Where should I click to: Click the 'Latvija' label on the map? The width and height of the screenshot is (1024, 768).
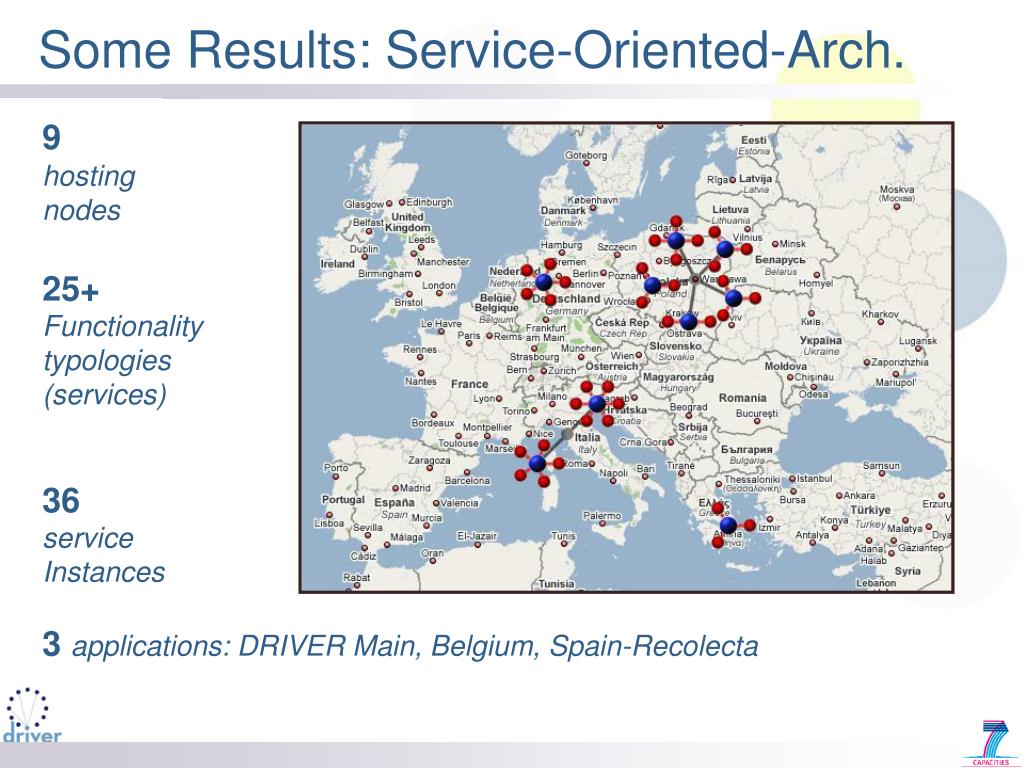756,178
